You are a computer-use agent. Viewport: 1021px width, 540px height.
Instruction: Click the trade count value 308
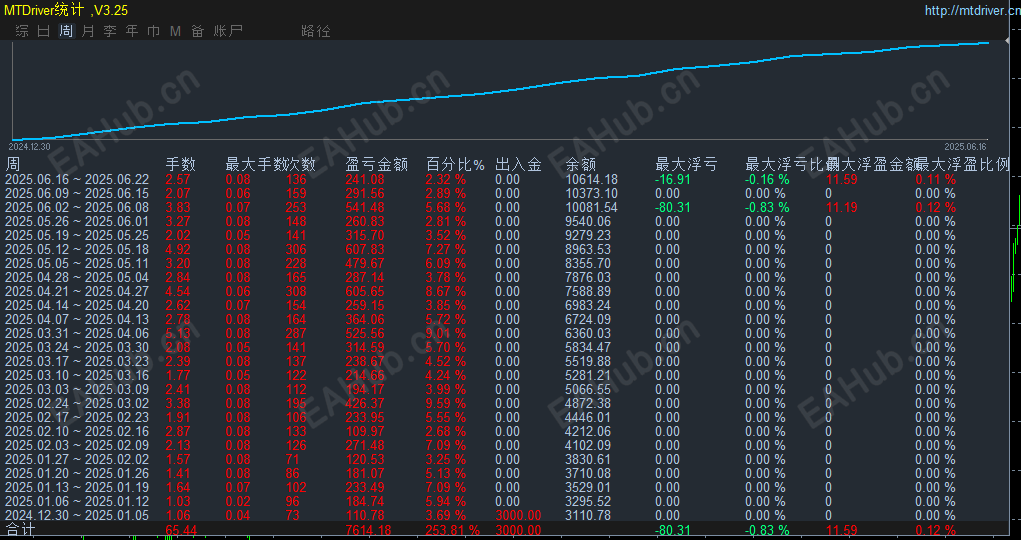296,291
